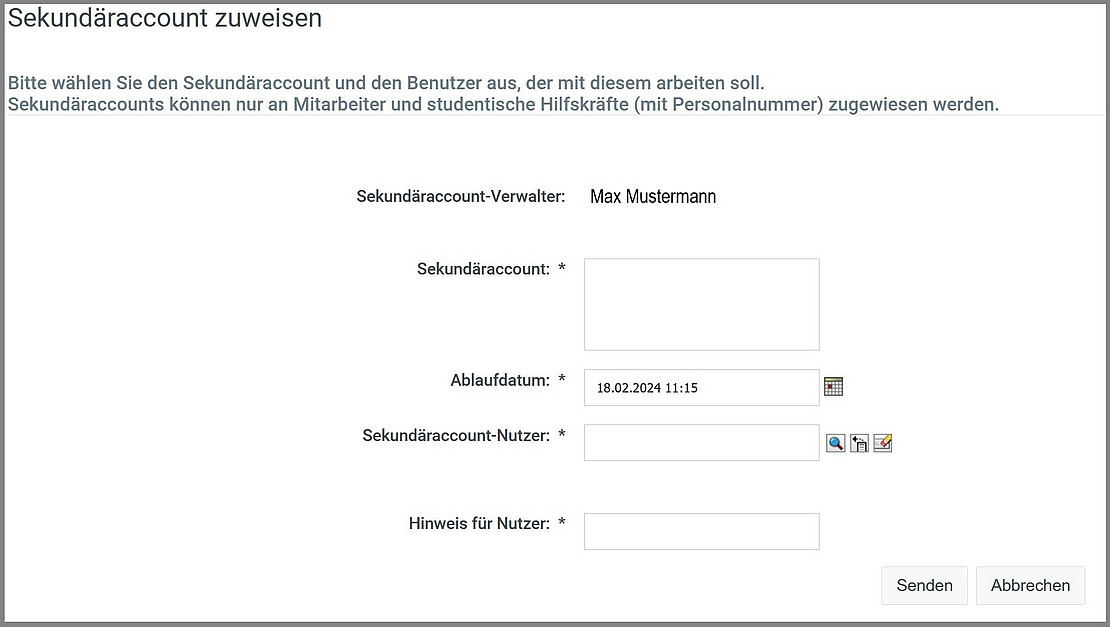Click the Hinweis für Nutzer text field
Image resolution: width=1110 pixels, height=627 pixels.
pos(701,531)
